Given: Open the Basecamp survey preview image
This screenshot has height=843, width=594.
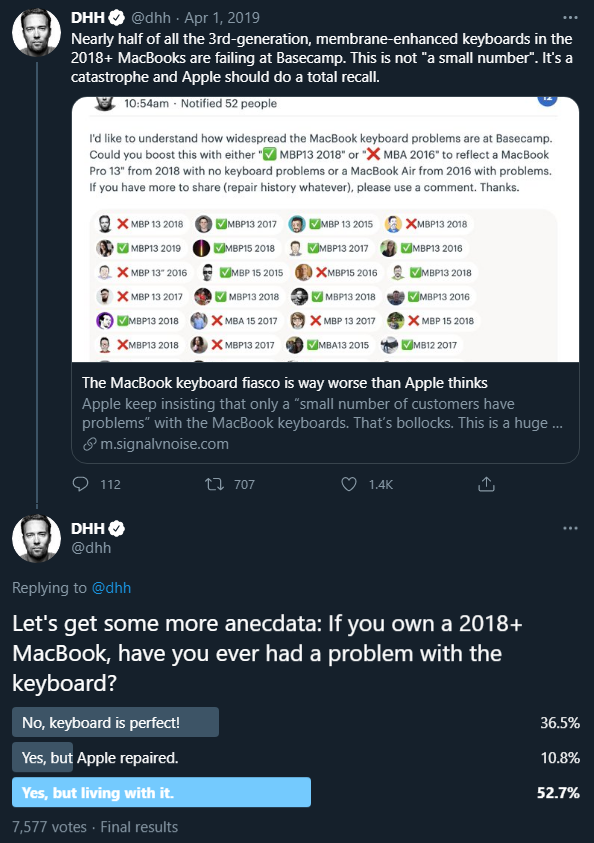Looking at the screenshot, I should pyautogui.click(x=325, y=230).
